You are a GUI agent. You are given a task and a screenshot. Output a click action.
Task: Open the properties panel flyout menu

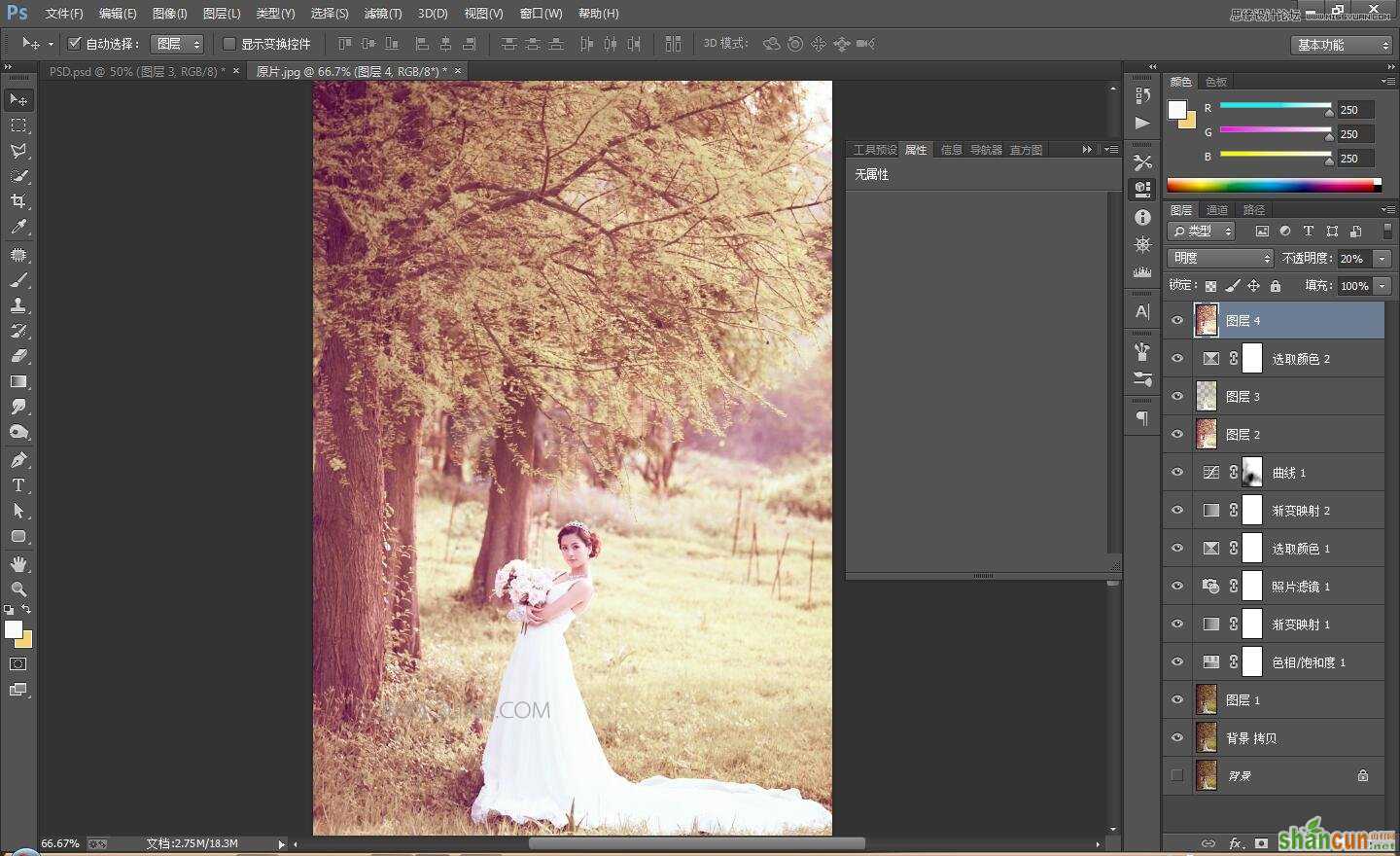click(x=1111, y=149)
